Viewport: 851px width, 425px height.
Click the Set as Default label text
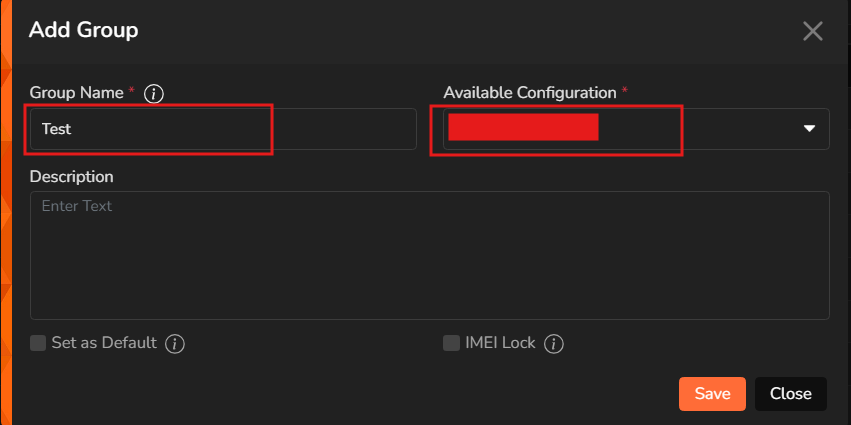[x=104, y=343]
